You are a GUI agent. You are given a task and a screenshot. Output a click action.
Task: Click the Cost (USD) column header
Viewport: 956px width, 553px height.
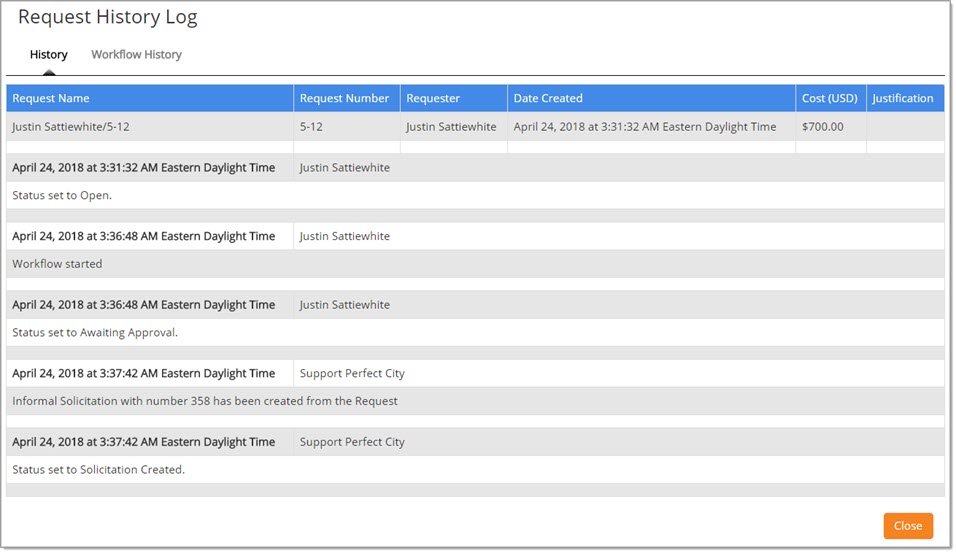coord(829,98)
